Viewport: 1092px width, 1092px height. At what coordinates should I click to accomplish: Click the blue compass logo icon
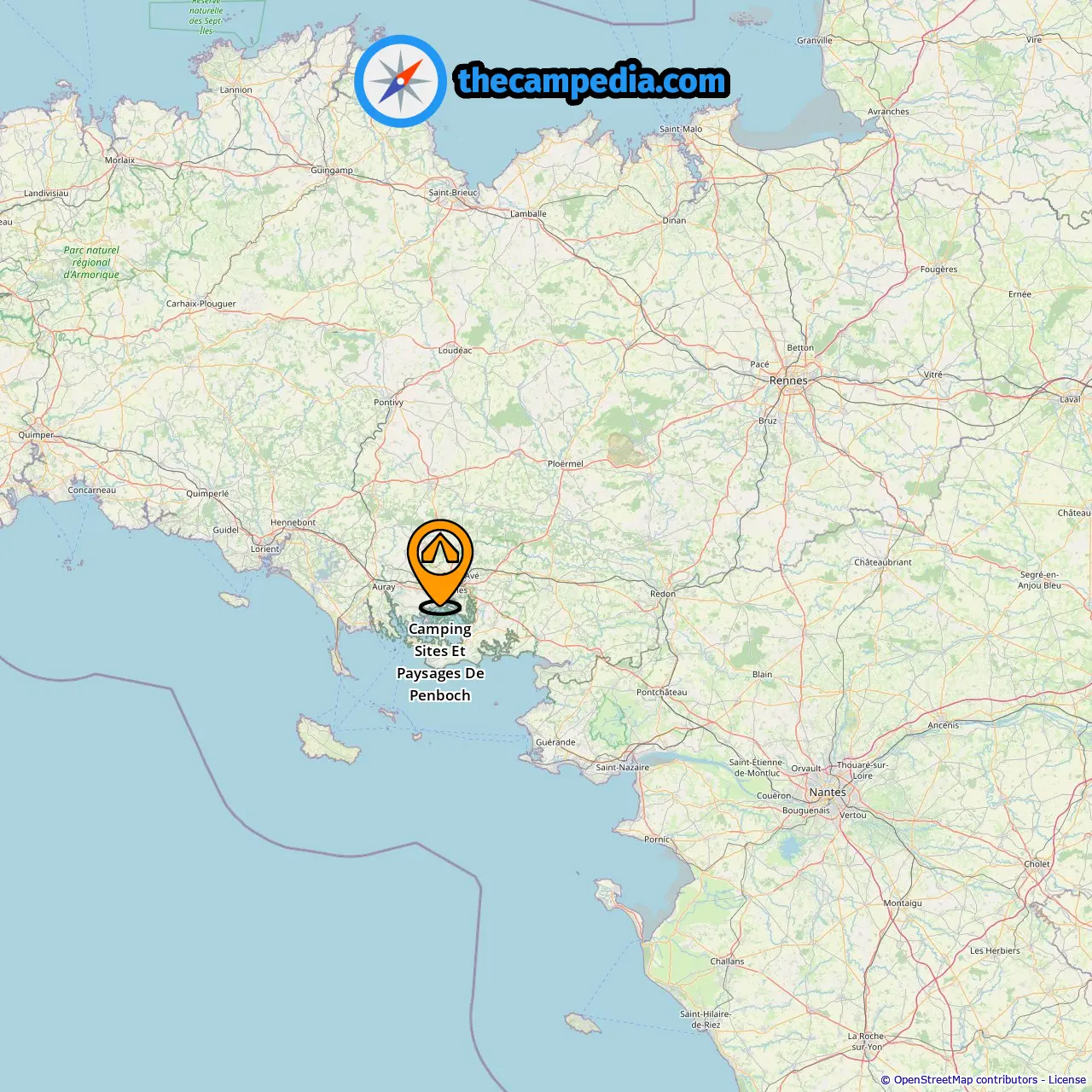pyautogui.click(x=400, y=81)
